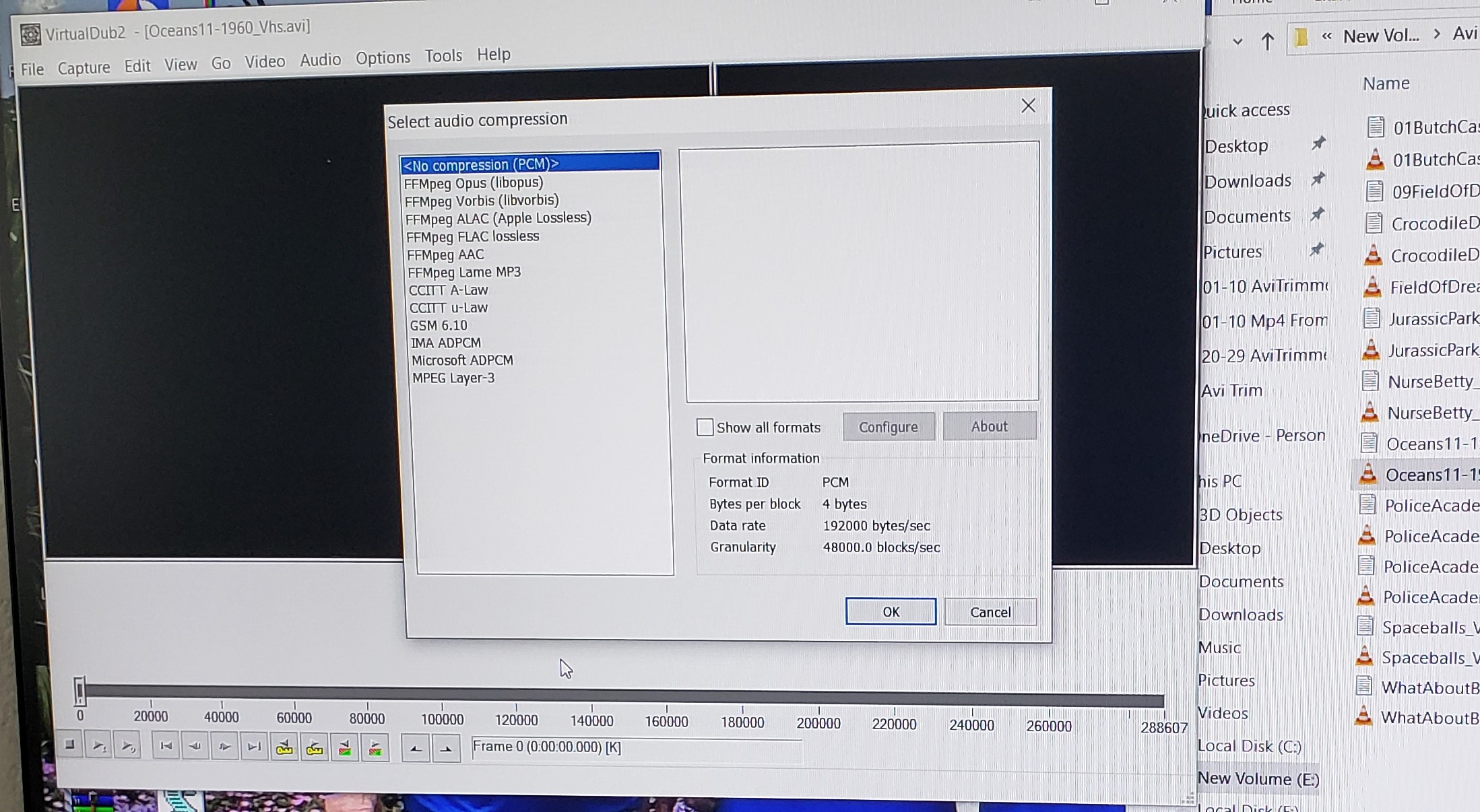The height and width of the screenshot is (812, 1480).
Task: Open the Go menu
Action: pos(220,63)
